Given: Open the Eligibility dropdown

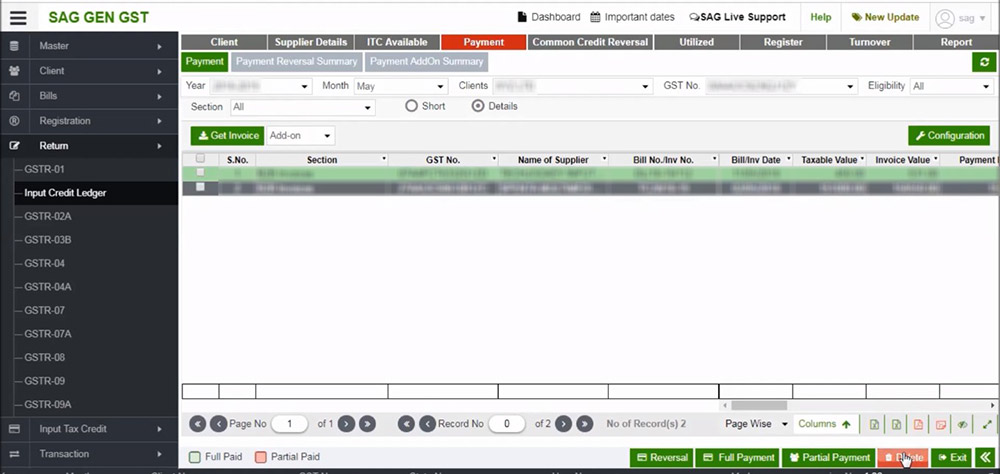Looking at the screenshot, I should pos(950,87).
